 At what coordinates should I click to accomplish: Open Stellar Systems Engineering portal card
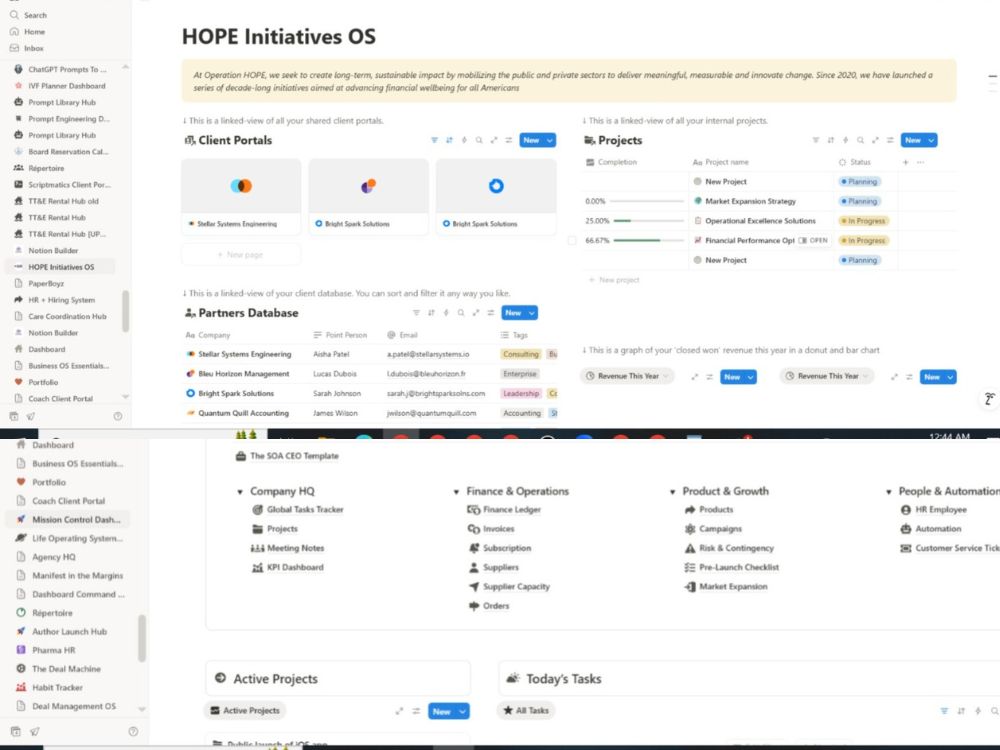pos(241,196)
